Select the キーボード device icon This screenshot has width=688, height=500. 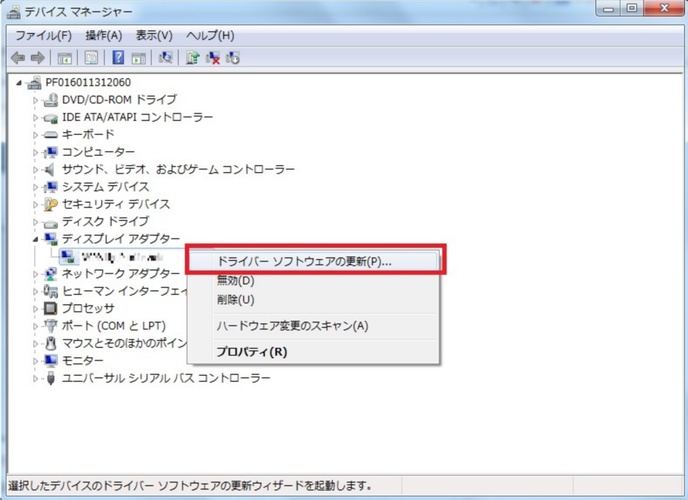50,135
